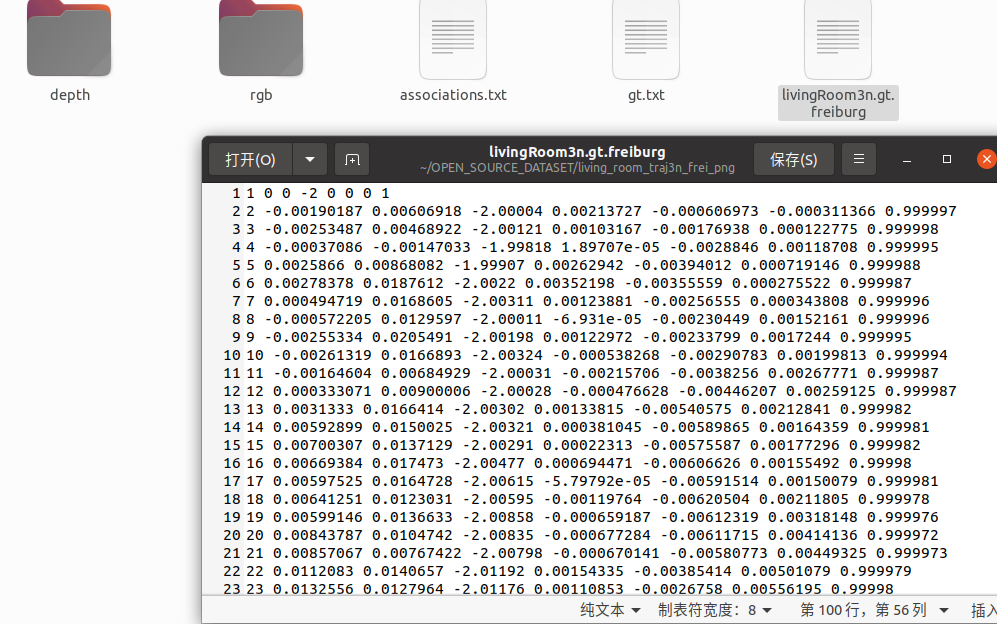Screen dimensions: 997x624
Task: Open the depth folder
Action: pyautogui.click(x=69, y=38)
